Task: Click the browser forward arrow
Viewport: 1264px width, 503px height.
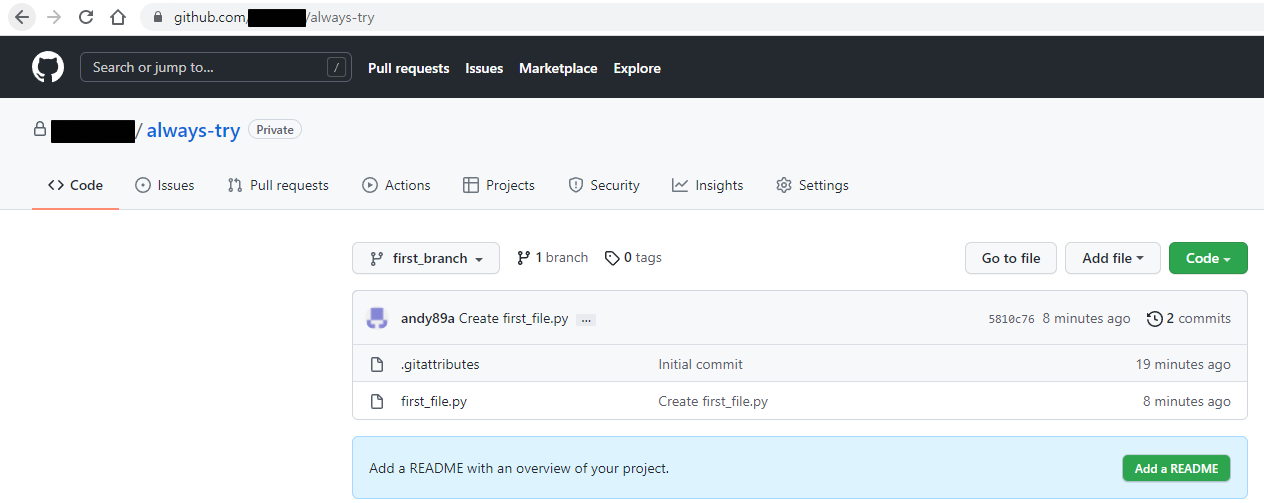Action: click(x=54, y=17)
